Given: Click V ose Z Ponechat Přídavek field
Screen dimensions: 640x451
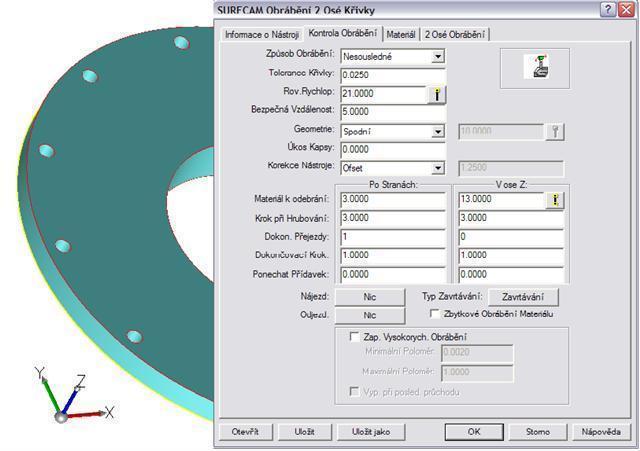Looking at the screenshot, I should 511,274.
